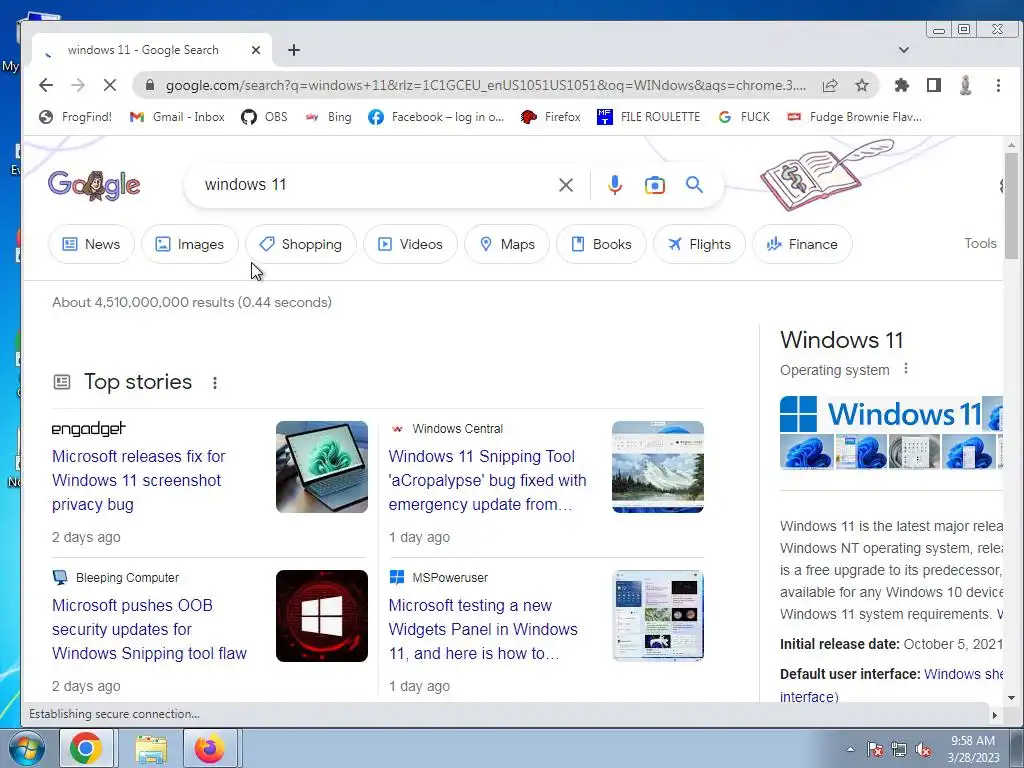Open the Engadget story laptop thumbnail
Screen dimensions: 1024x768
[322, 467]
